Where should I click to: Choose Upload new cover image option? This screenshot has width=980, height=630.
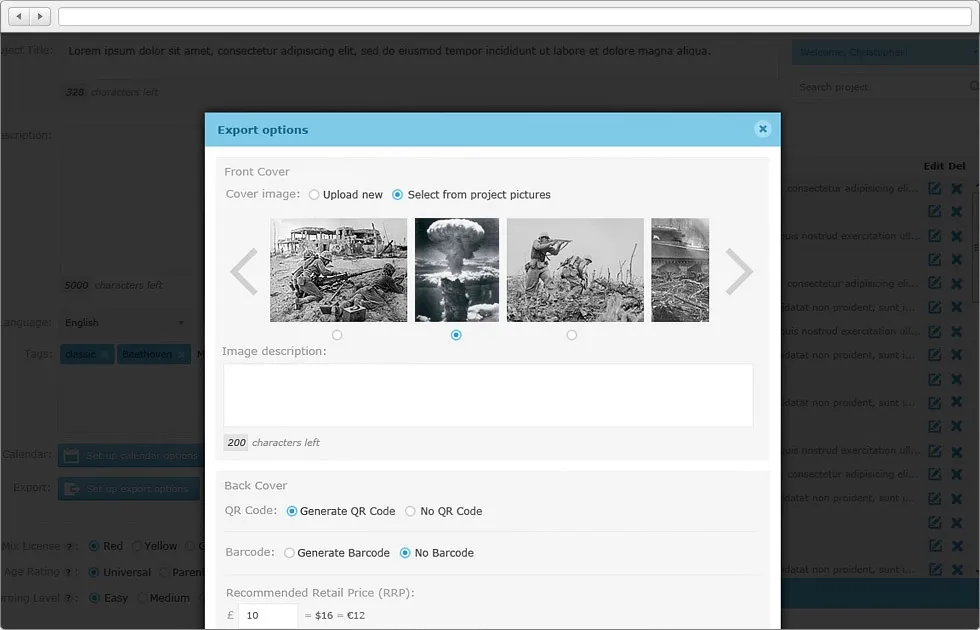tap(314, 195)
